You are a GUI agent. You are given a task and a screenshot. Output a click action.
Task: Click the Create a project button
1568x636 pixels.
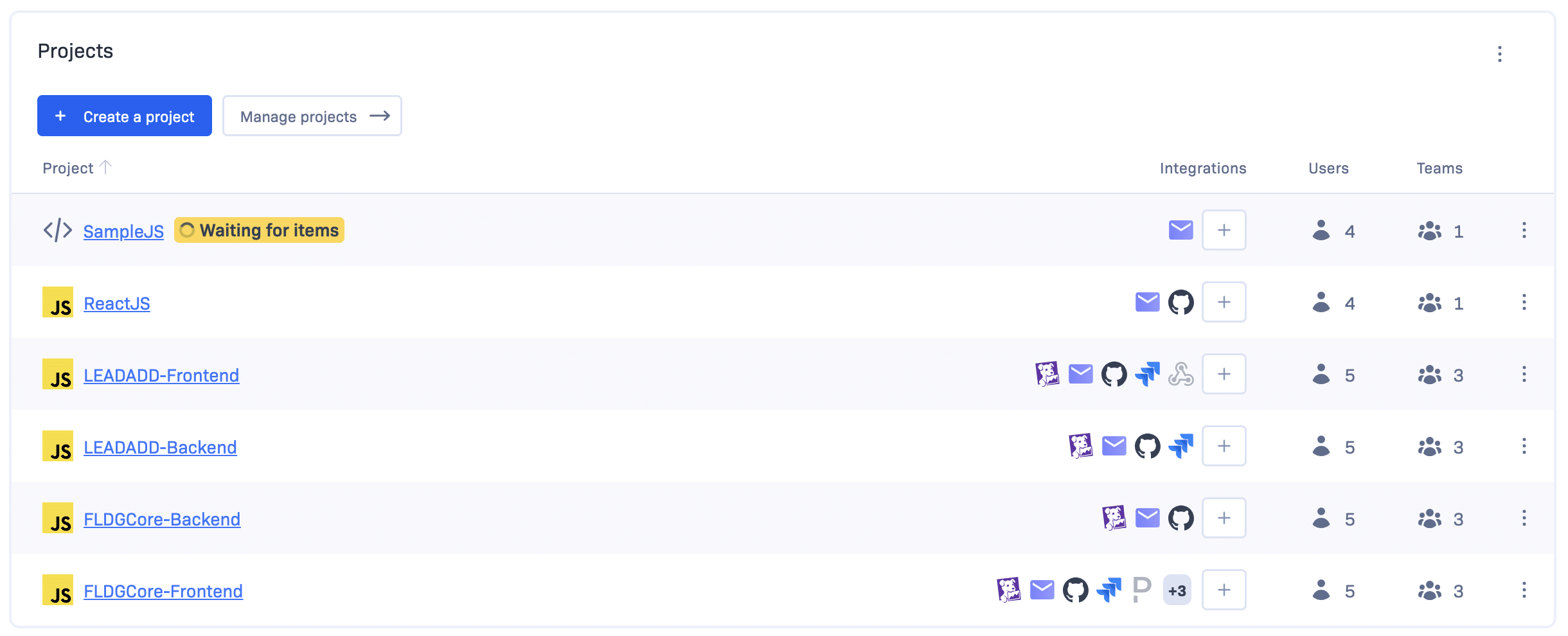pyautogui.click(x=125, y=116)
